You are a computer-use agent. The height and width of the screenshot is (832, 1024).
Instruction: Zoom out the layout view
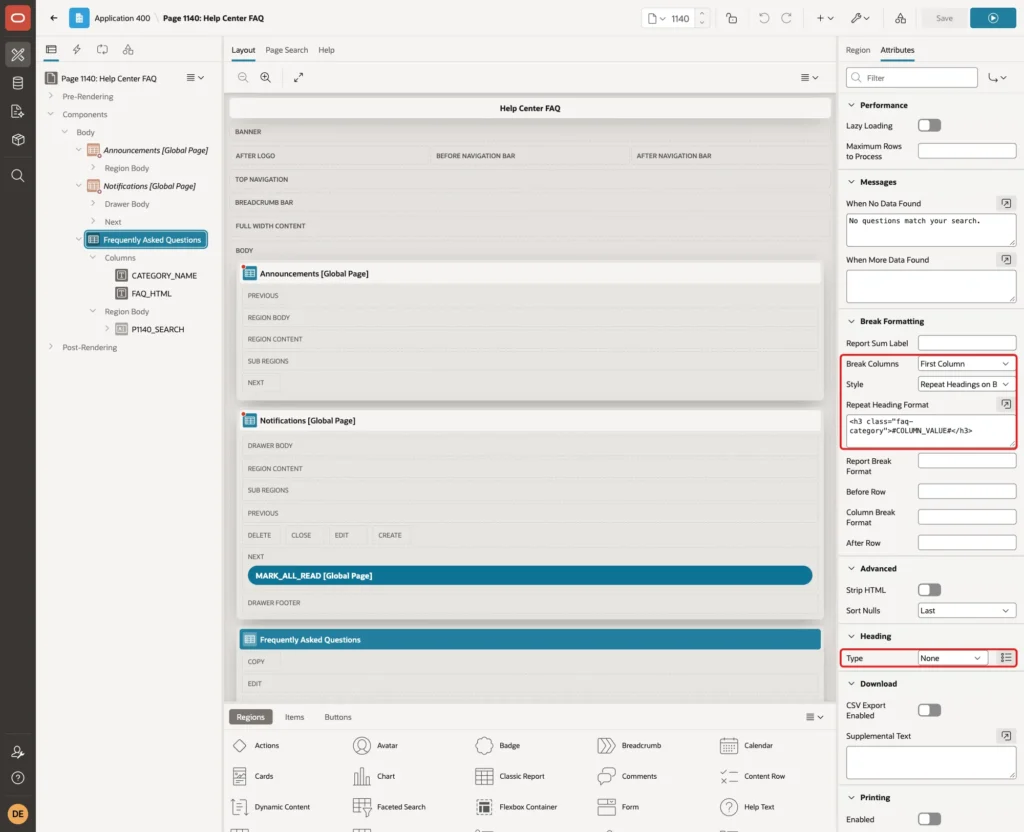point(243,77)
